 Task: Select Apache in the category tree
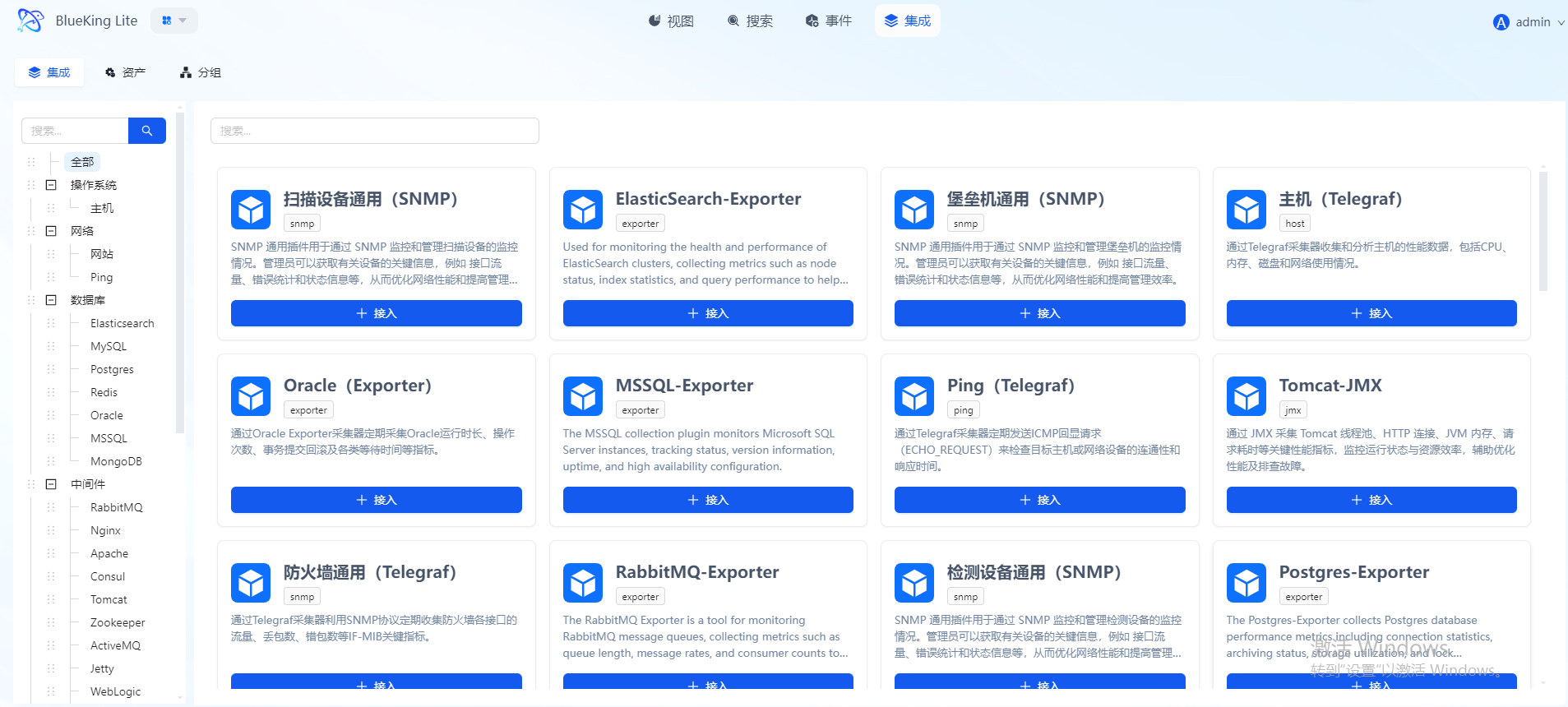point(109,553)
